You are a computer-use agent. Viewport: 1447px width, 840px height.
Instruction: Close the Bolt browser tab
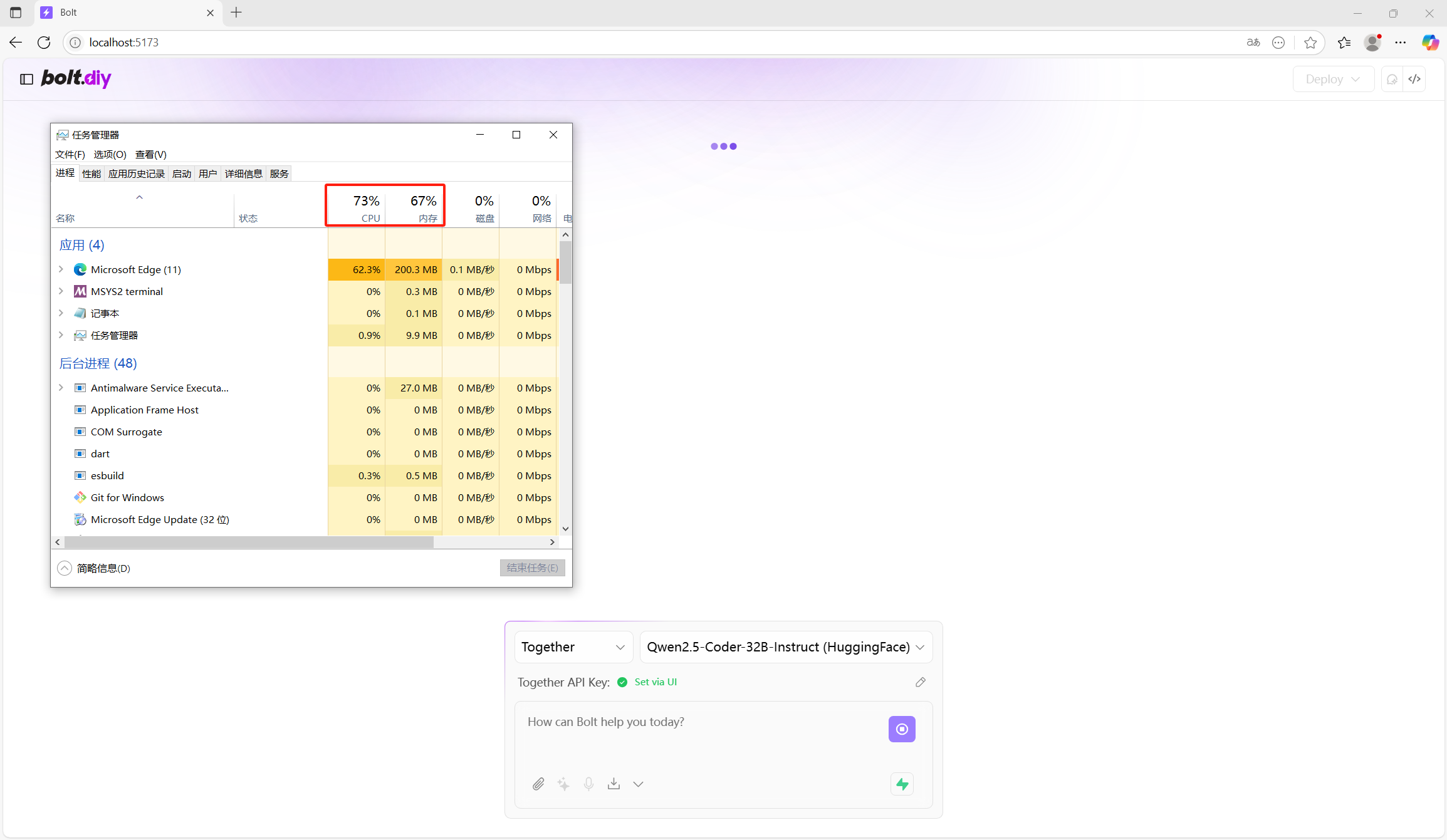click(x=211, y=13)
